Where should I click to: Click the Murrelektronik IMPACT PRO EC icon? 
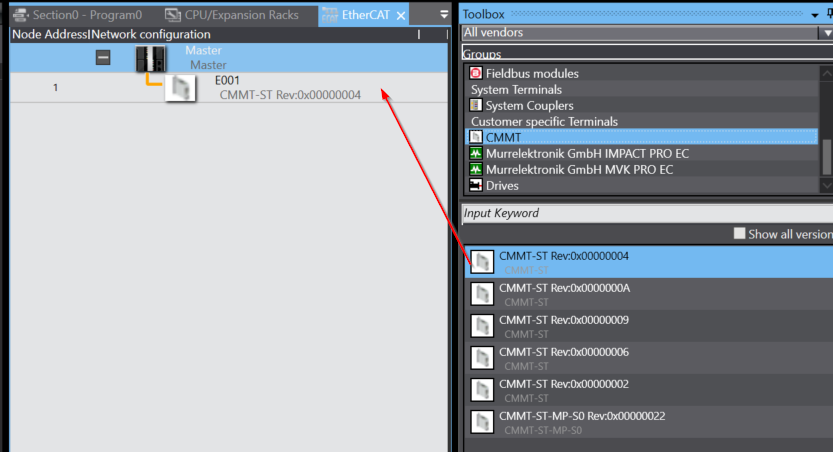coord(476,153)
